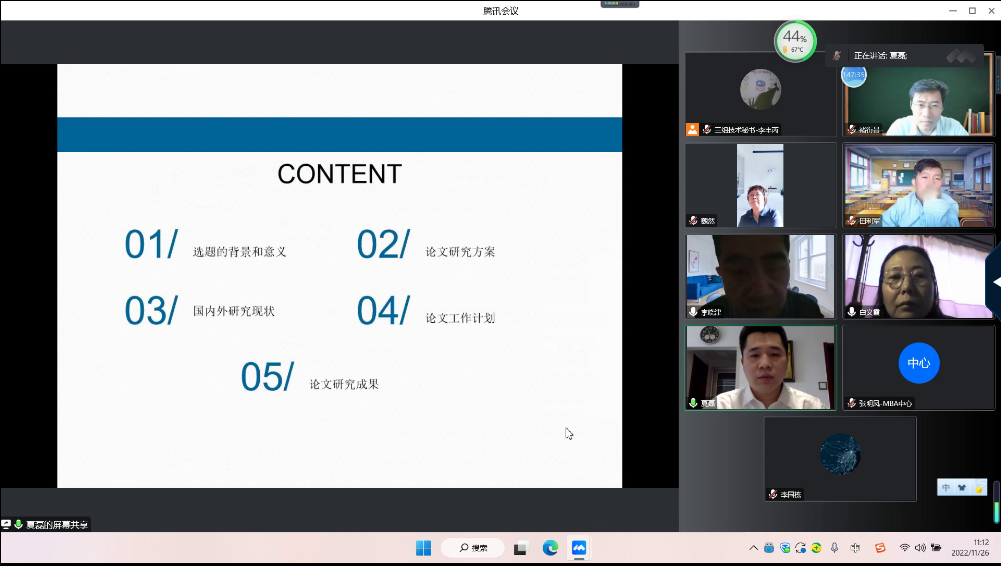Click the 中 input mode indicator
This screenshot has width=1001, height=566.
click(x=946, y=487)
